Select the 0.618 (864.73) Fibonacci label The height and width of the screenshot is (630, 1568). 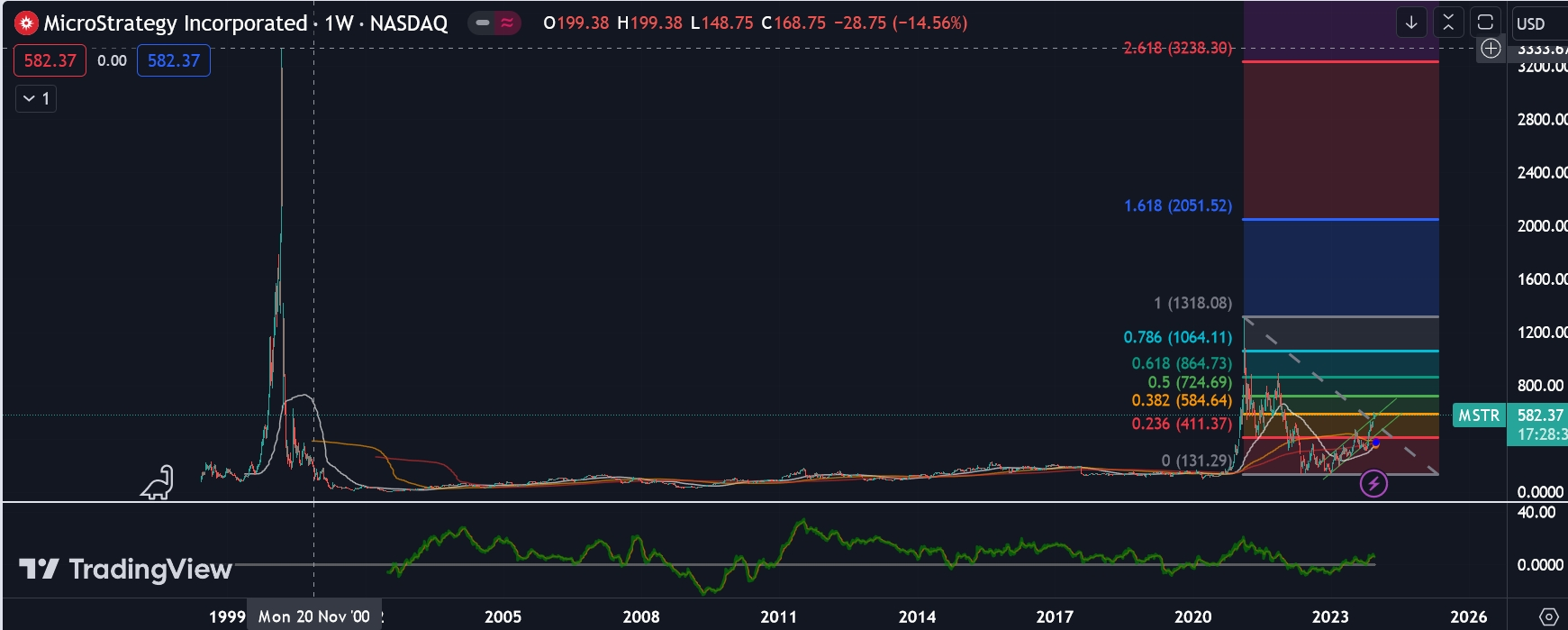tap(1182, 363)
